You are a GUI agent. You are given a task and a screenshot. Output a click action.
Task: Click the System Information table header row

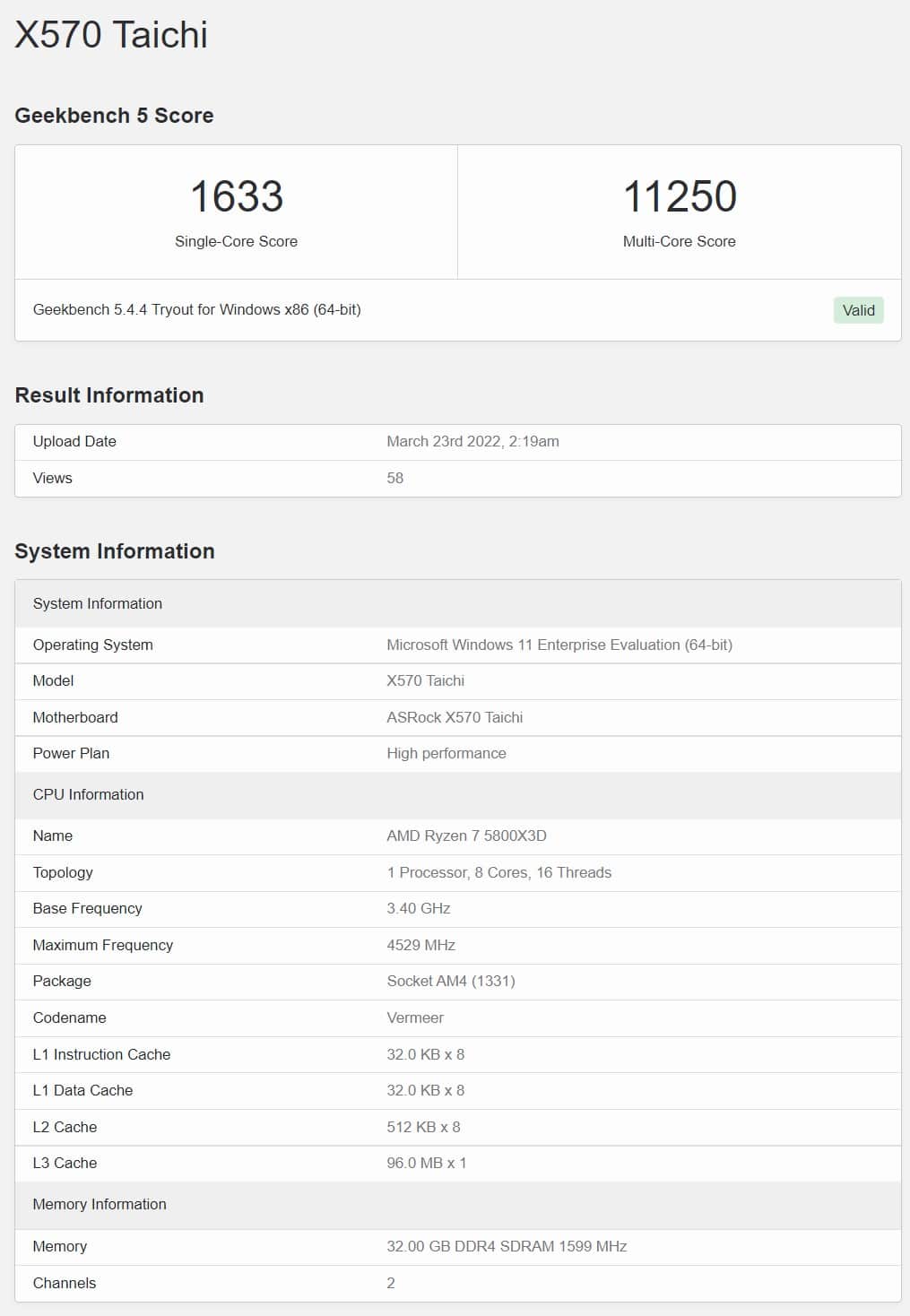458,603
